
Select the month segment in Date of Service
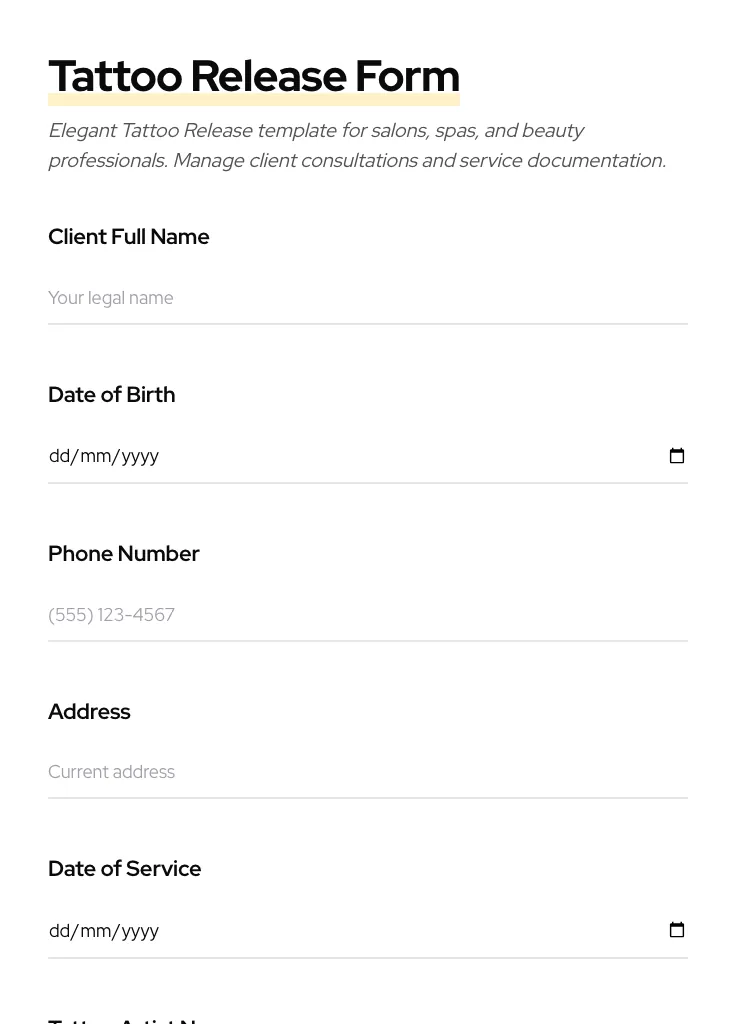tap(96, 931)
